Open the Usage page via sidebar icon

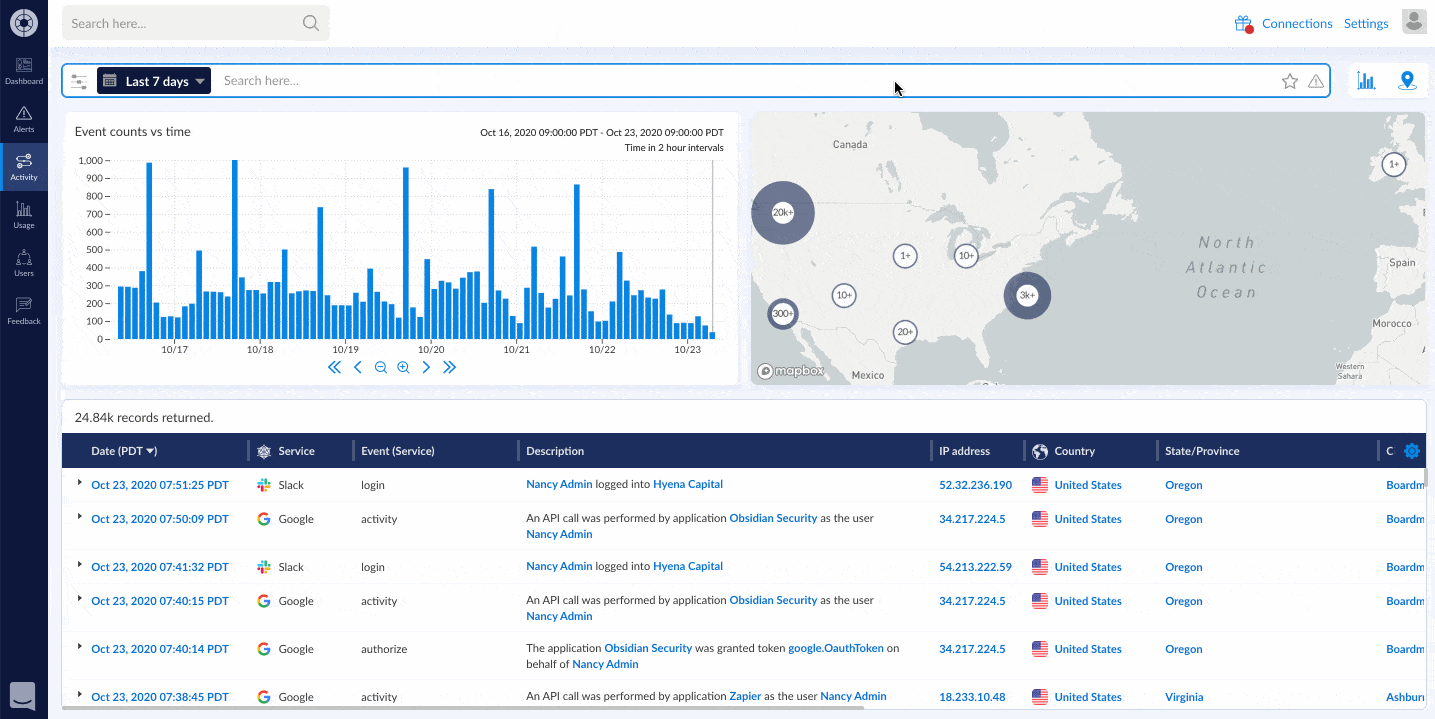coord(23,213)
